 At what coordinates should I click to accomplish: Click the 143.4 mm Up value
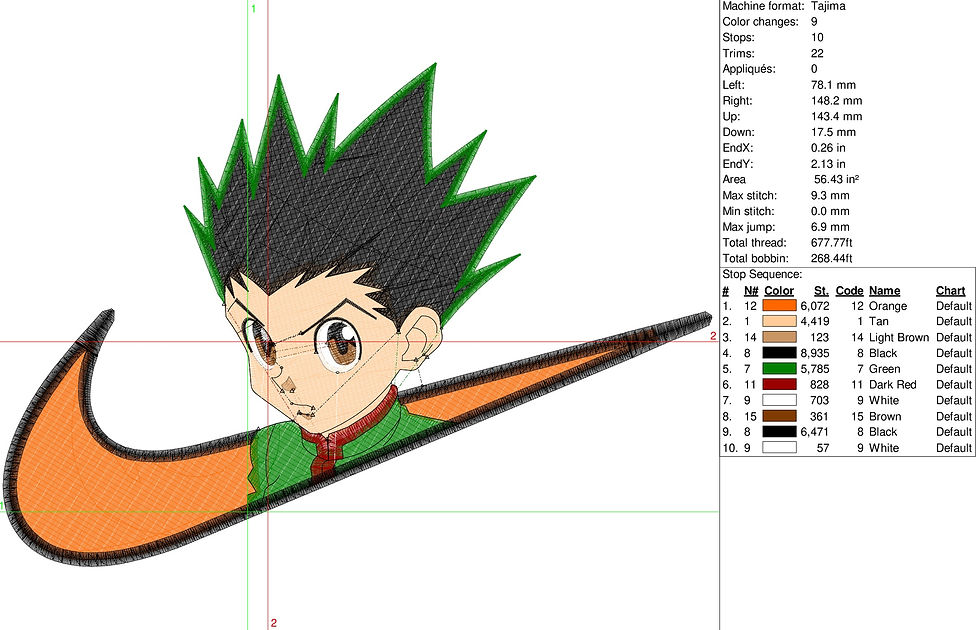click(x=836, y=116)
